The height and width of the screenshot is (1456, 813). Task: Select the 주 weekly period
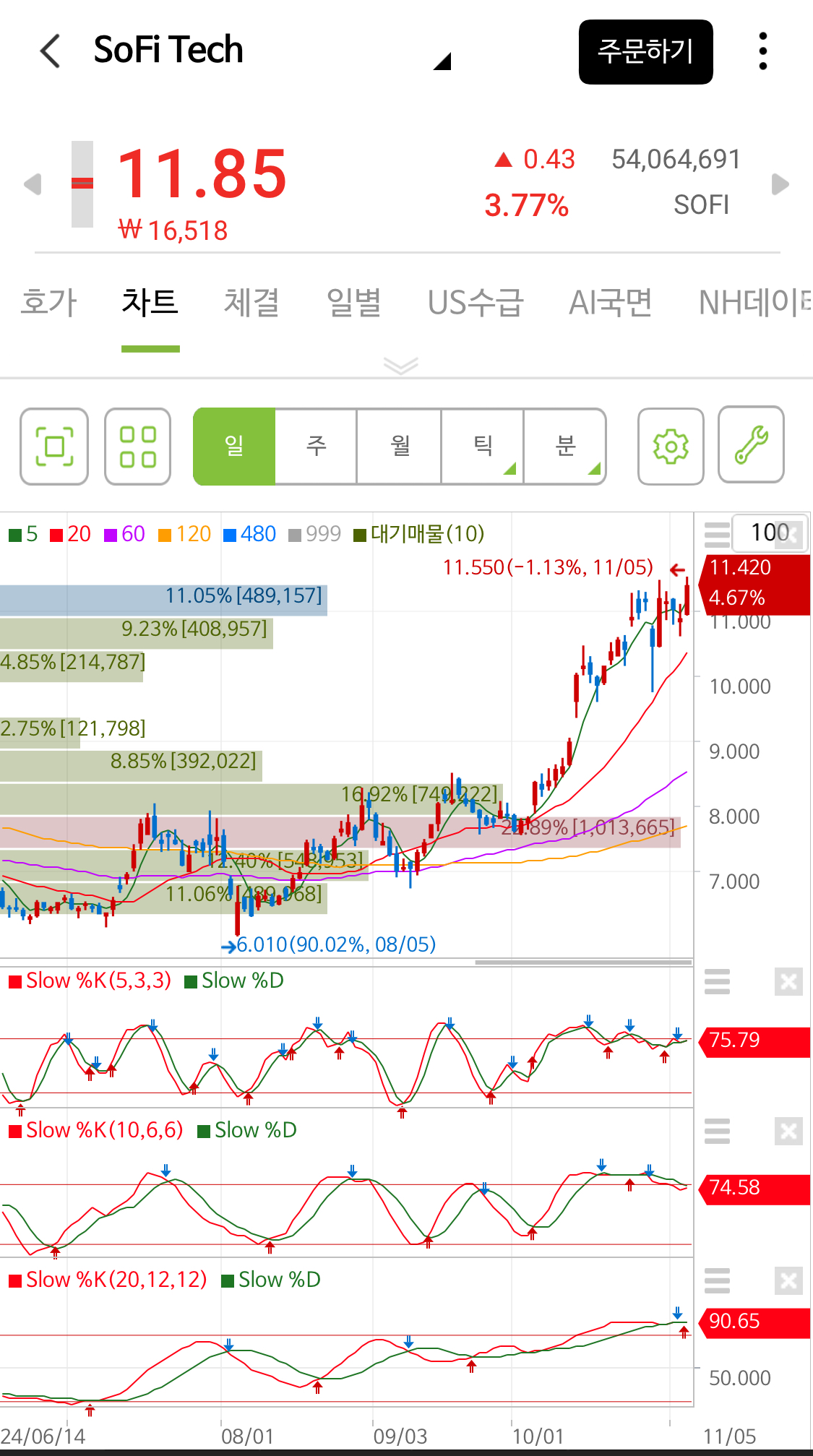click(317, 446)
